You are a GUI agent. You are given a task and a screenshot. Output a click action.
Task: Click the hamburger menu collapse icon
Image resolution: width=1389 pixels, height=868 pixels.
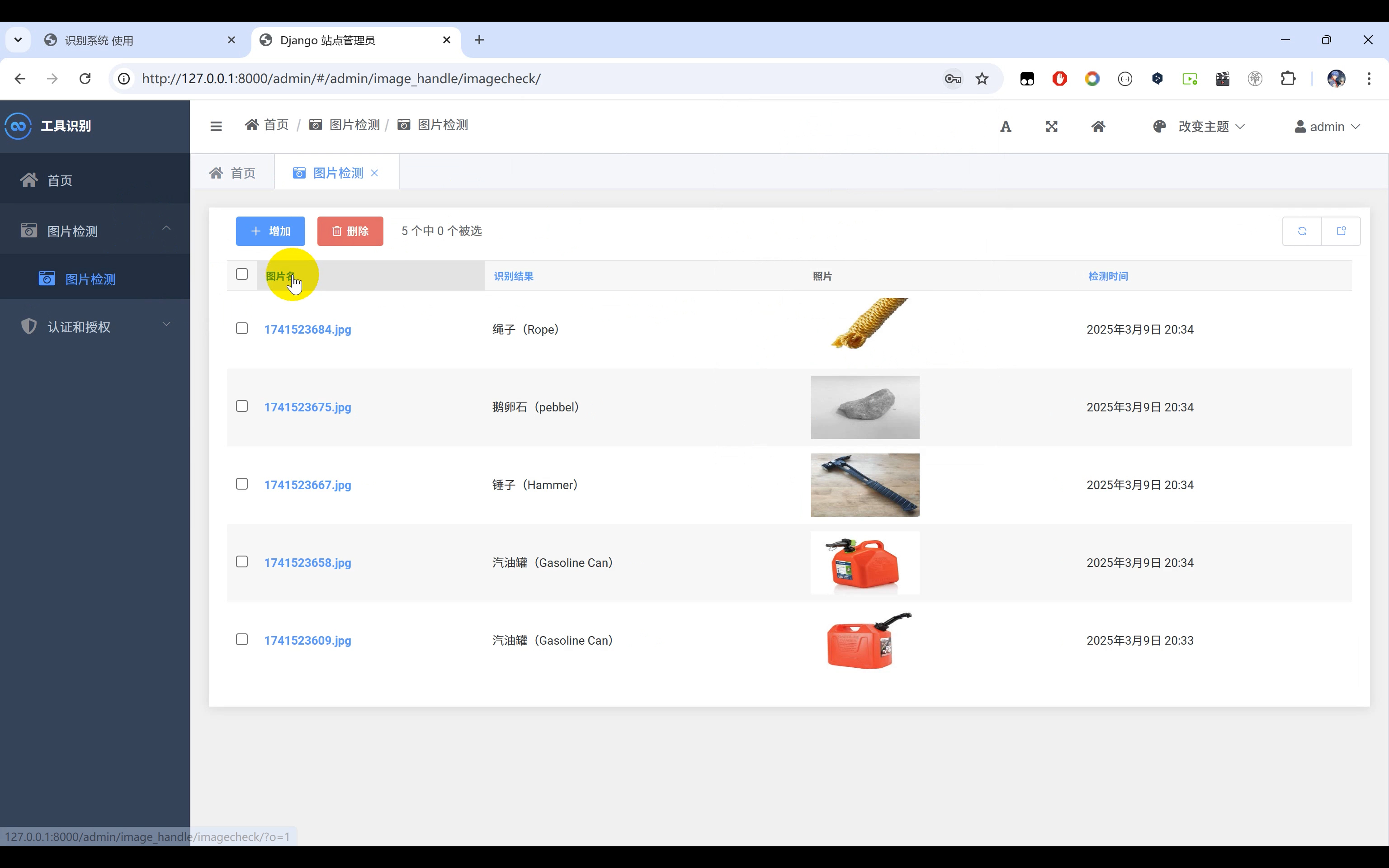(x=216, y=126)
